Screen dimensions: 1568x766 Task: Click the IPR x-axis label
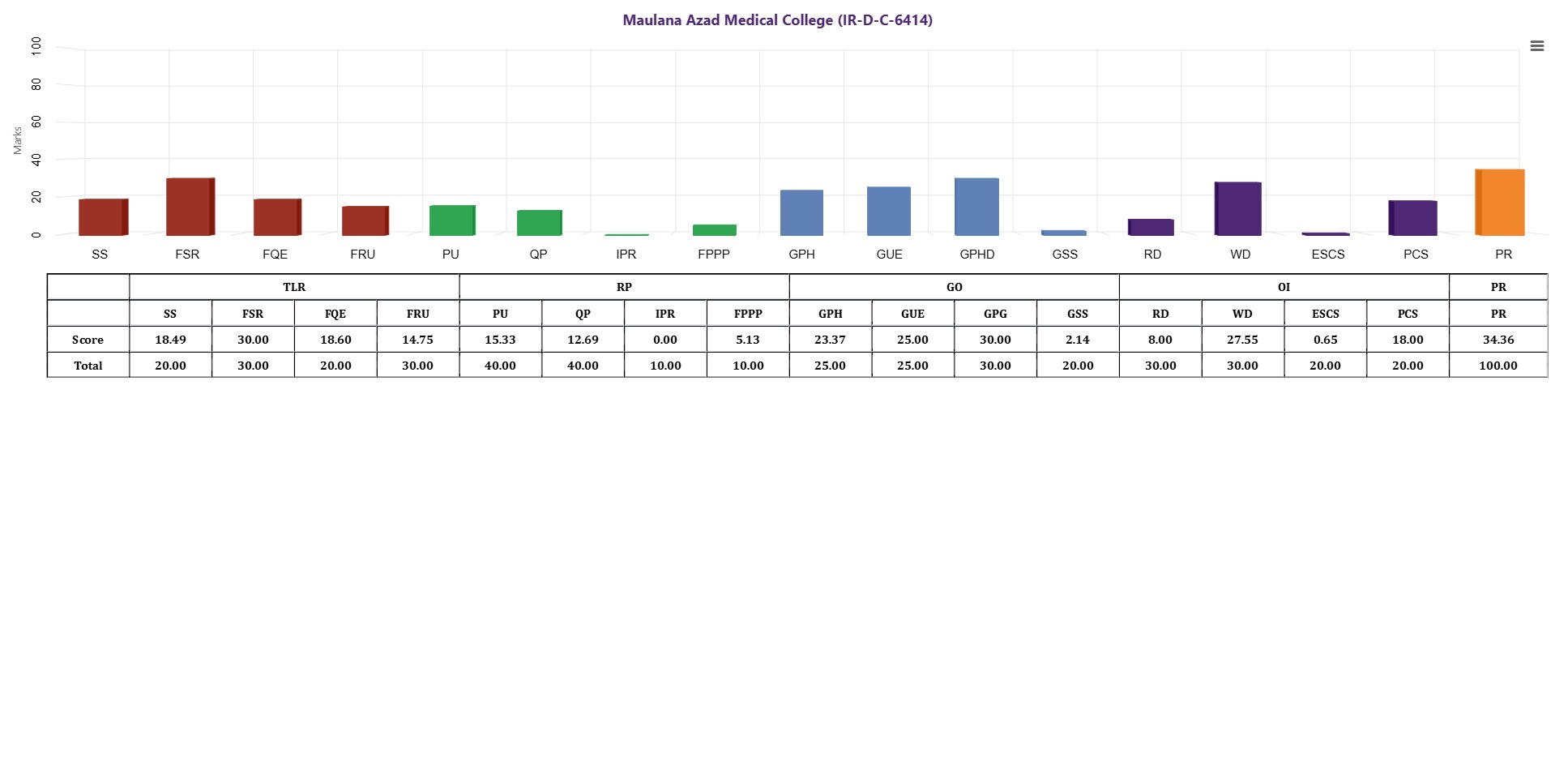click(x=626, y=255)
